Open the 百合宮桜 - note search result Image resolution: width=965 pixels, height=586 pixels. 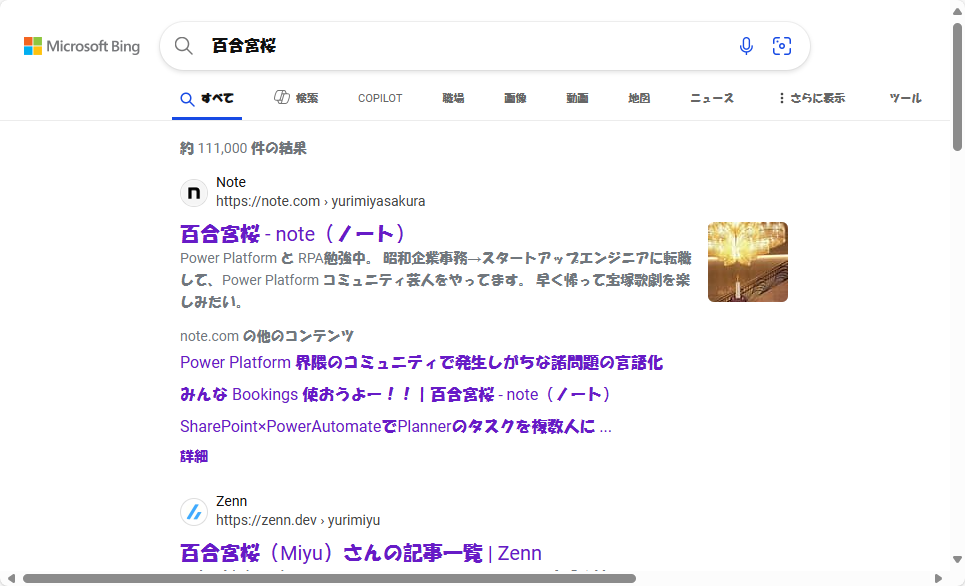tap(292, 234)
